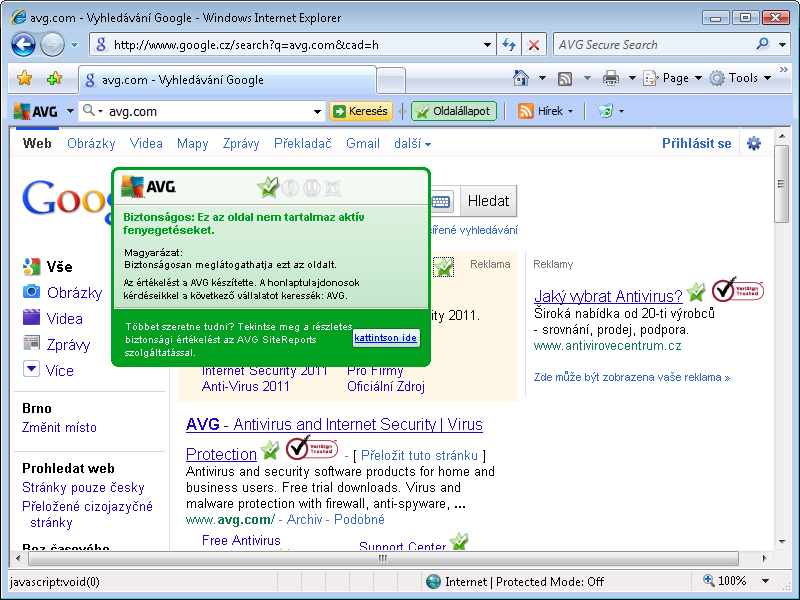Image resolution: width=800 pixels, height=600 pixels.
Task: Expand the Print dropdown arrow
Action: (x=632, y=78)
